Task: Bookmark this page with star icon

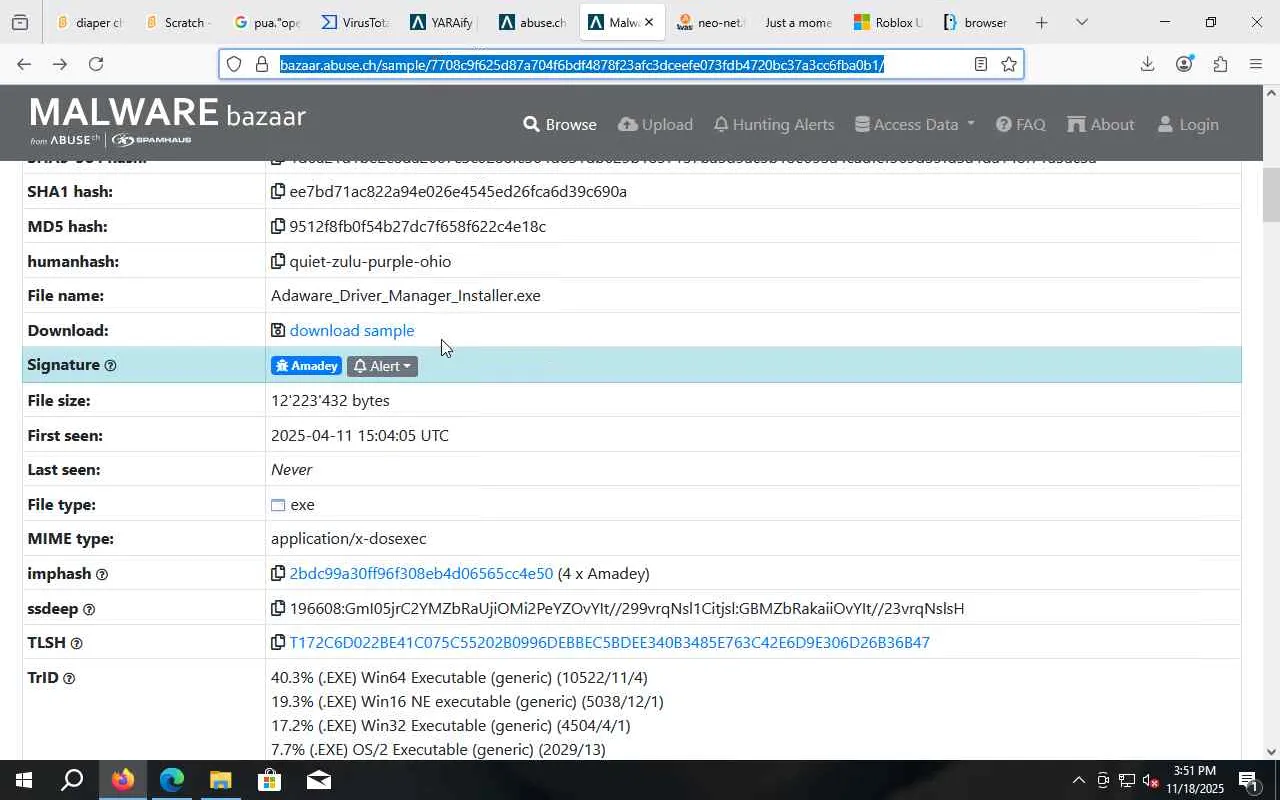Action: pos(1009,64)
